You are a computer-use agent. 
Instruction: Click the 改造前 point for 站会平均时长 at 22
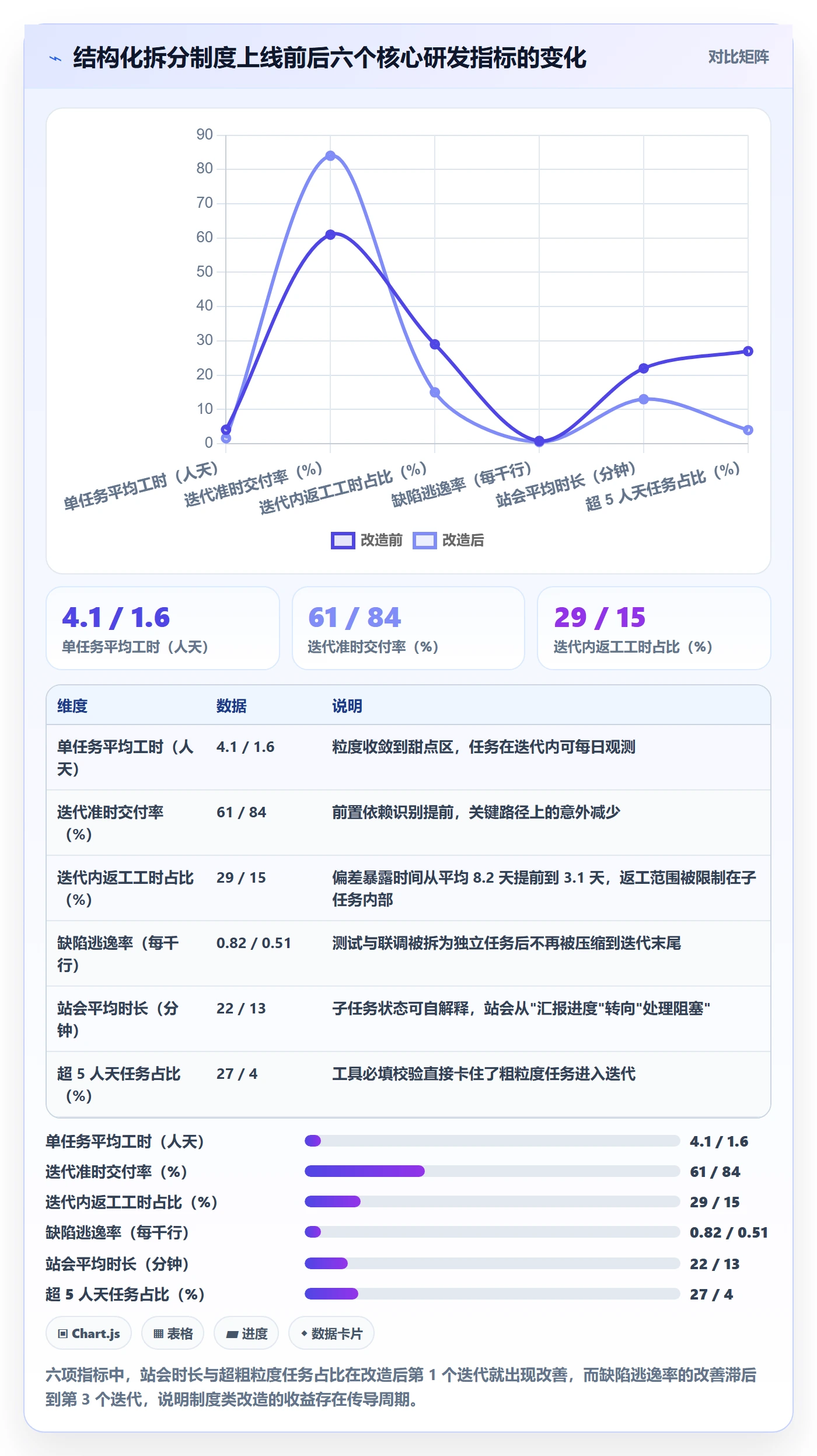click(644, 368)
